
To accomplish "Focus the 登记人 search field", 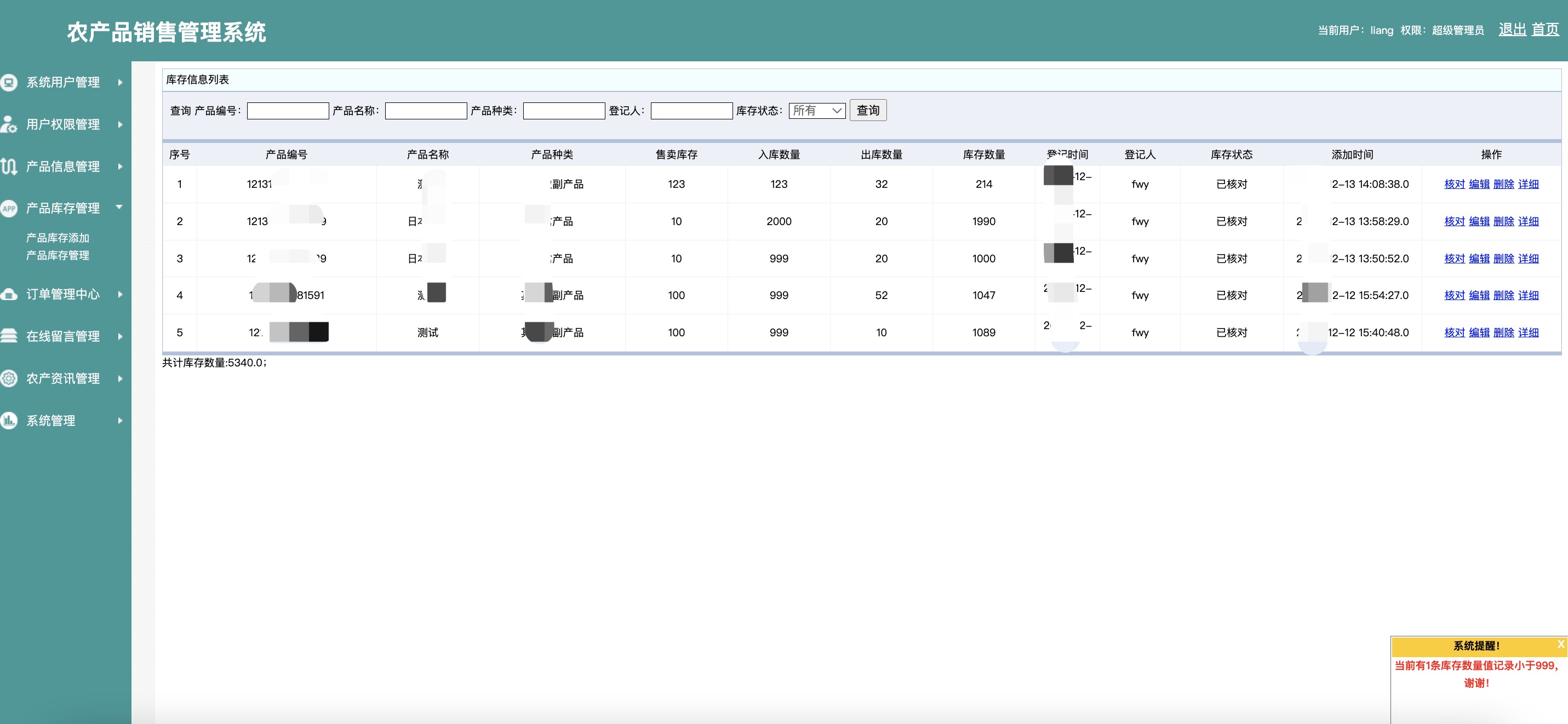I will coord(691,111).
